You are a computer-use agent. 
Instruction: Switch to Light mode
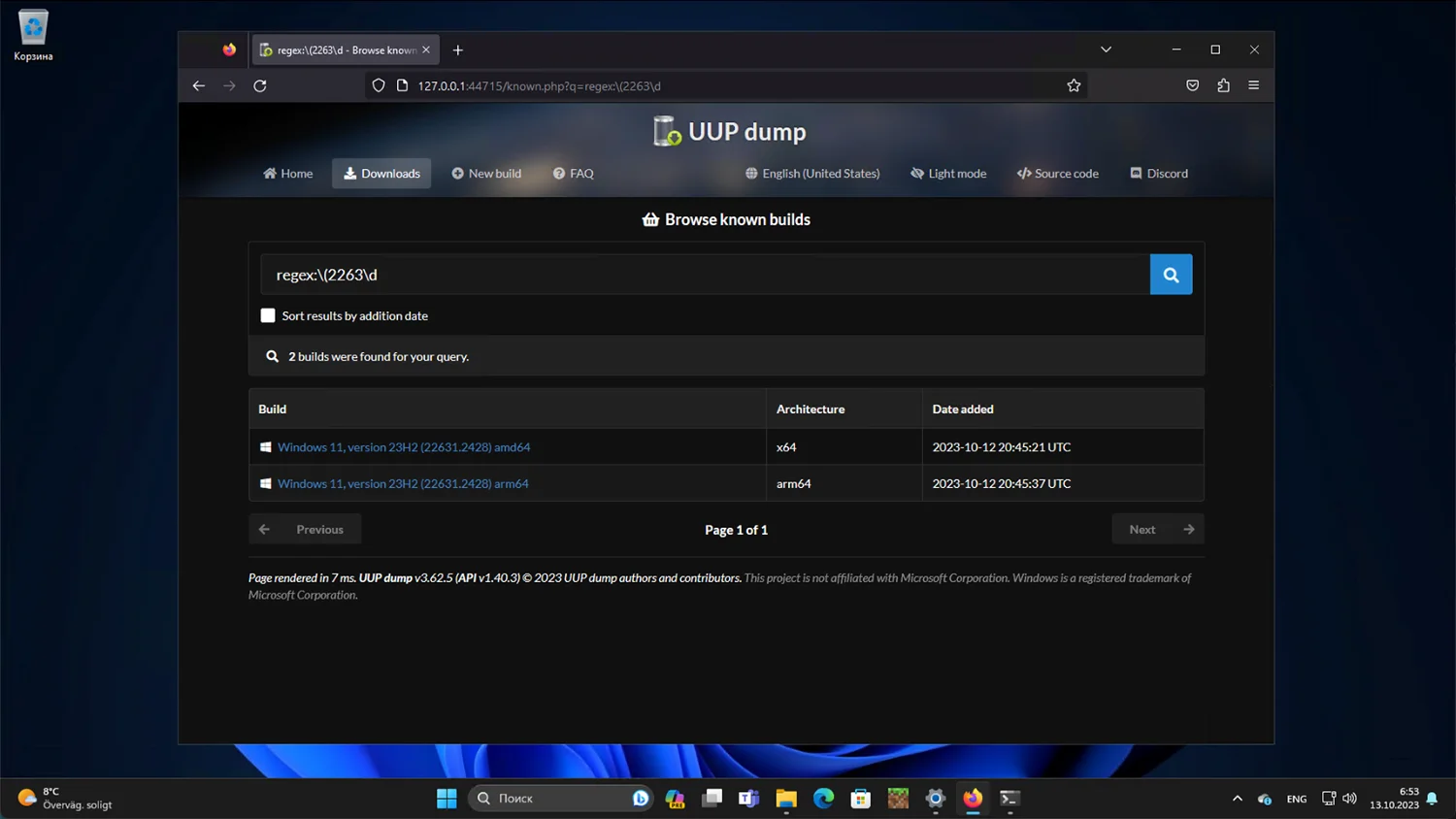(x=948, y=174)
